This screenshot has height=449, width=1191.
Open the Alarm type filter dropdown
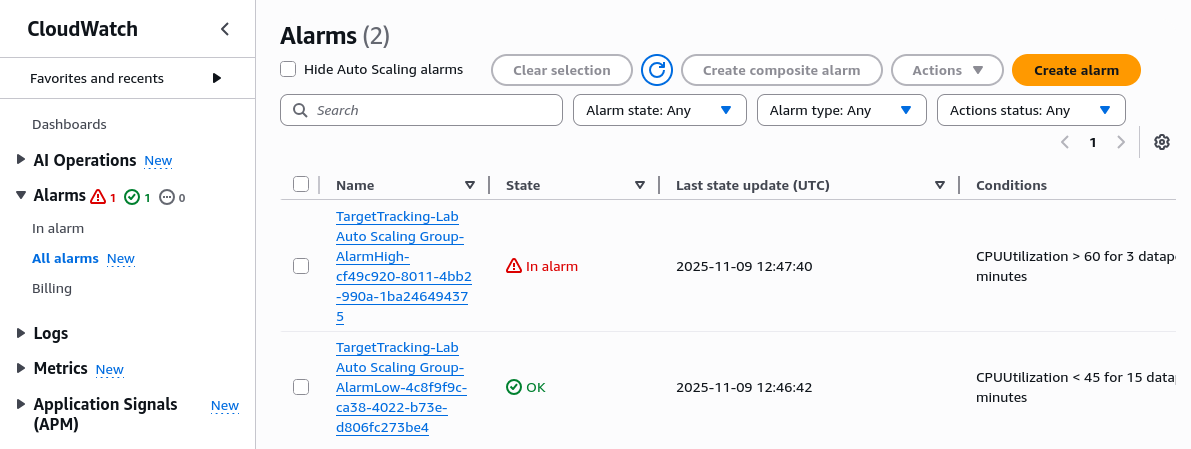pos(841,110)
